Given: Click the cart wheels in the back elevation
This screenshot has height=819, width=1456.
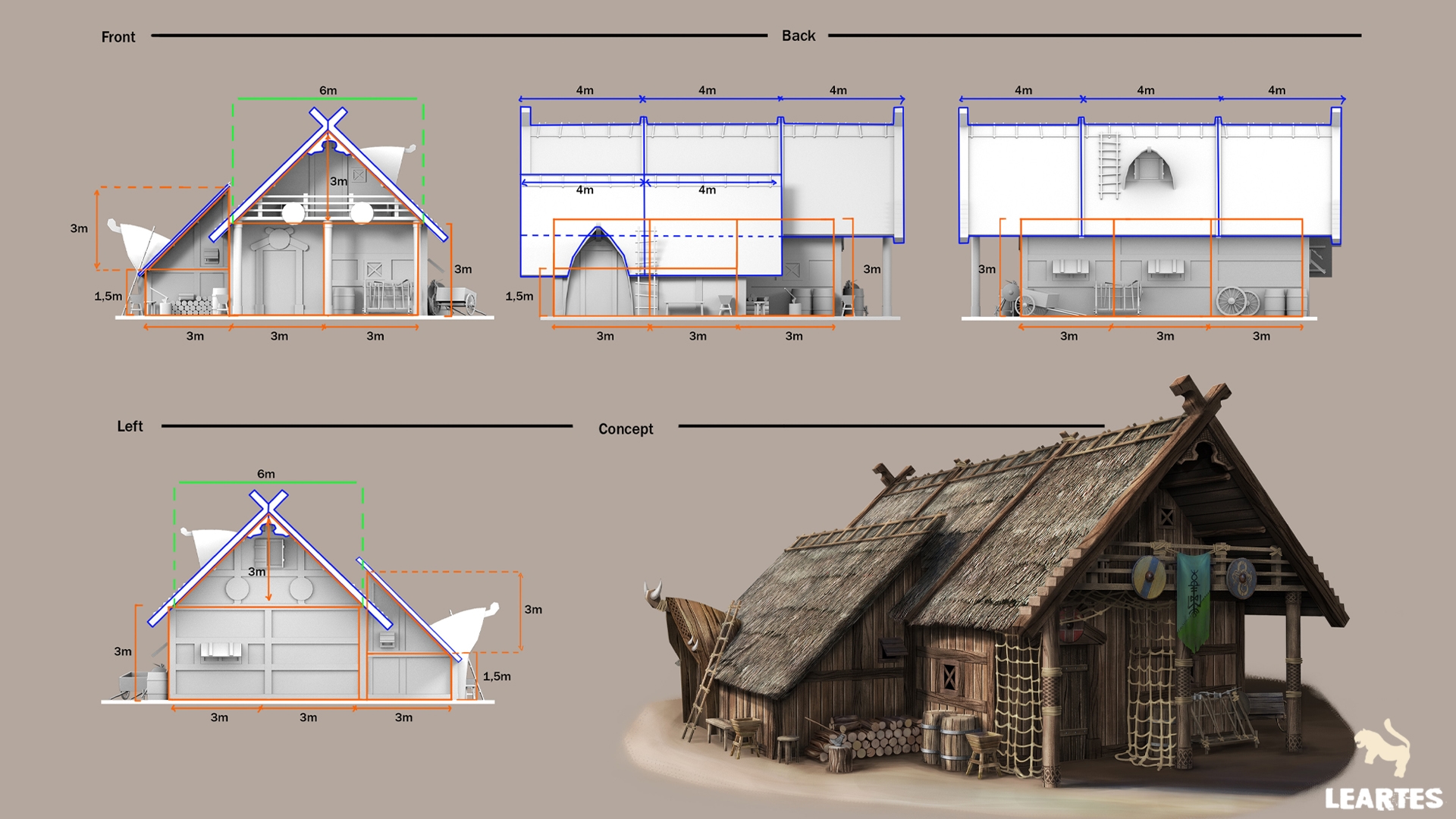Looking at the screenshot, I should click(1238, 301).
